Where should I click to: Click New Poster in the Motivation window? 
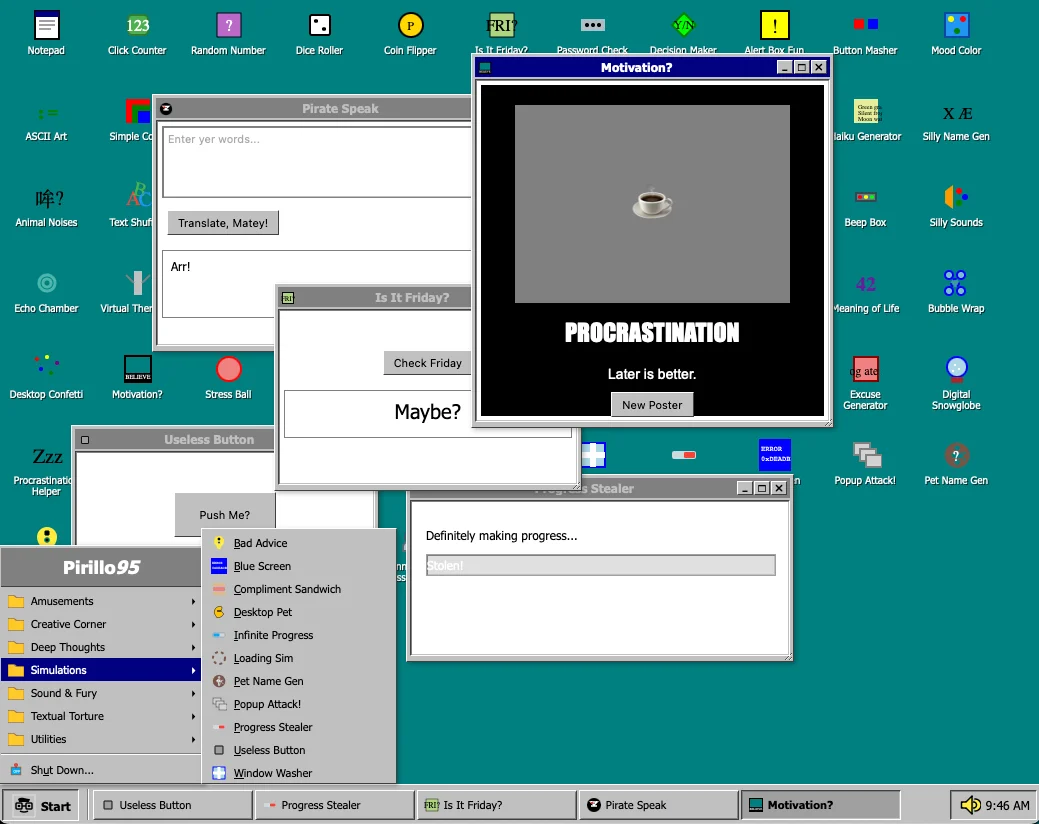pos(651,404)
